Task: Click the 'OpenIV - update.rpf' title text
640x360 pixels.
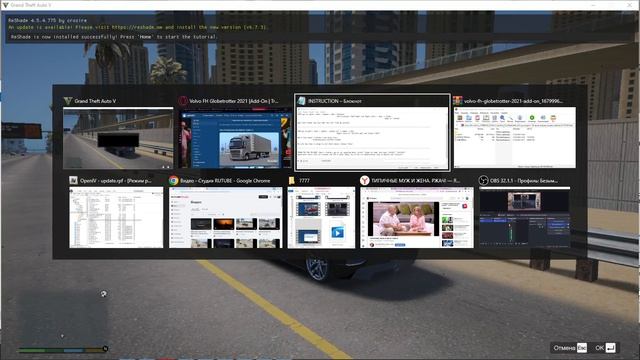Action: (x=116, y=181)
